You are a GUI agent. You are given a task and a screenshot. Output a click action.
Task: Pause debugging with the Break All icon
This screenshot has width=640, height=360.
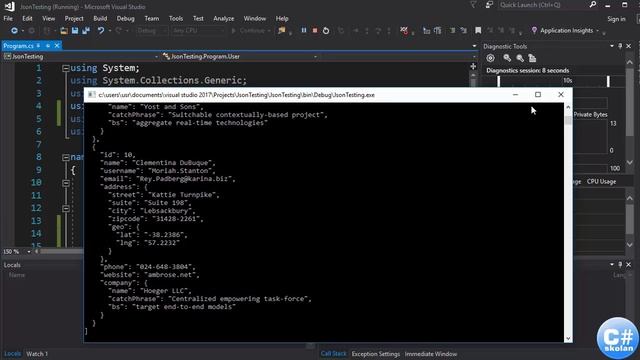tap(304, 31)
